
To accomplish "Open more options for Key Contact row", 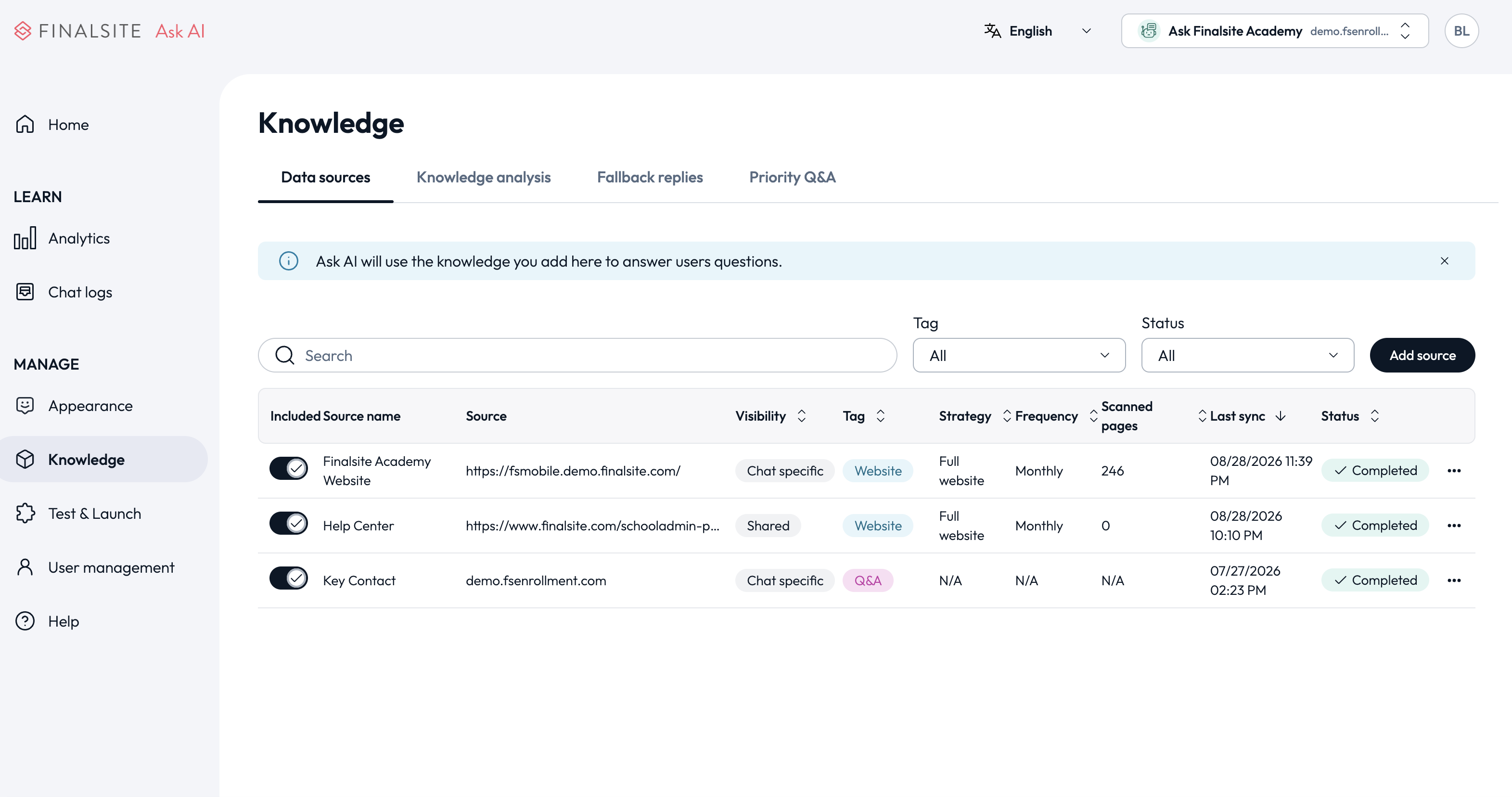I will [1454, 580].
